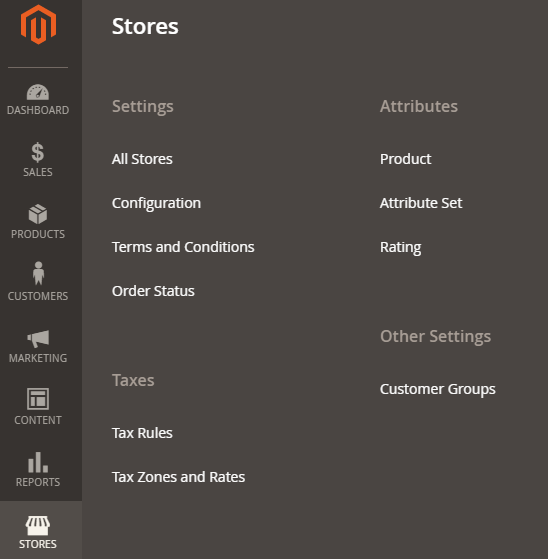Open the Customers person icon
The image size is (548, 559).
pyautogui.click(x=38, y=273)
